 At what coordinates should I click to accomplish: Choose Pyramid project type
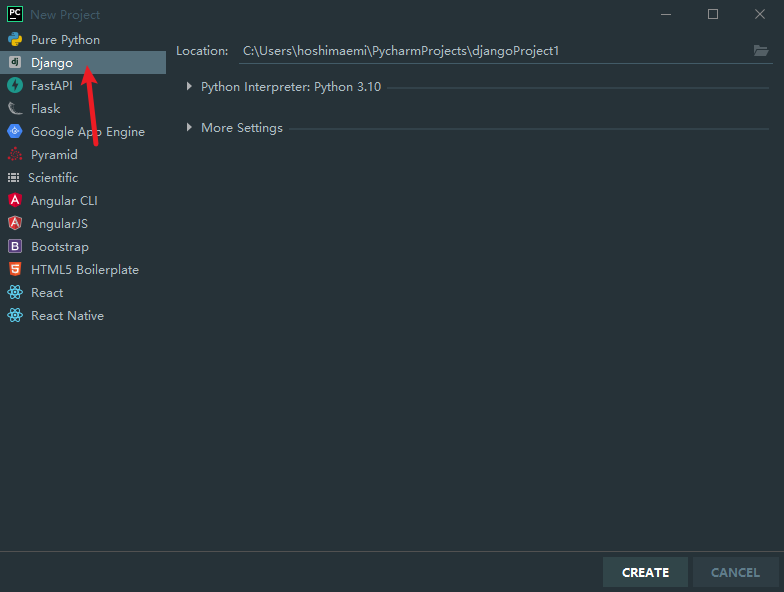point(54,155)
